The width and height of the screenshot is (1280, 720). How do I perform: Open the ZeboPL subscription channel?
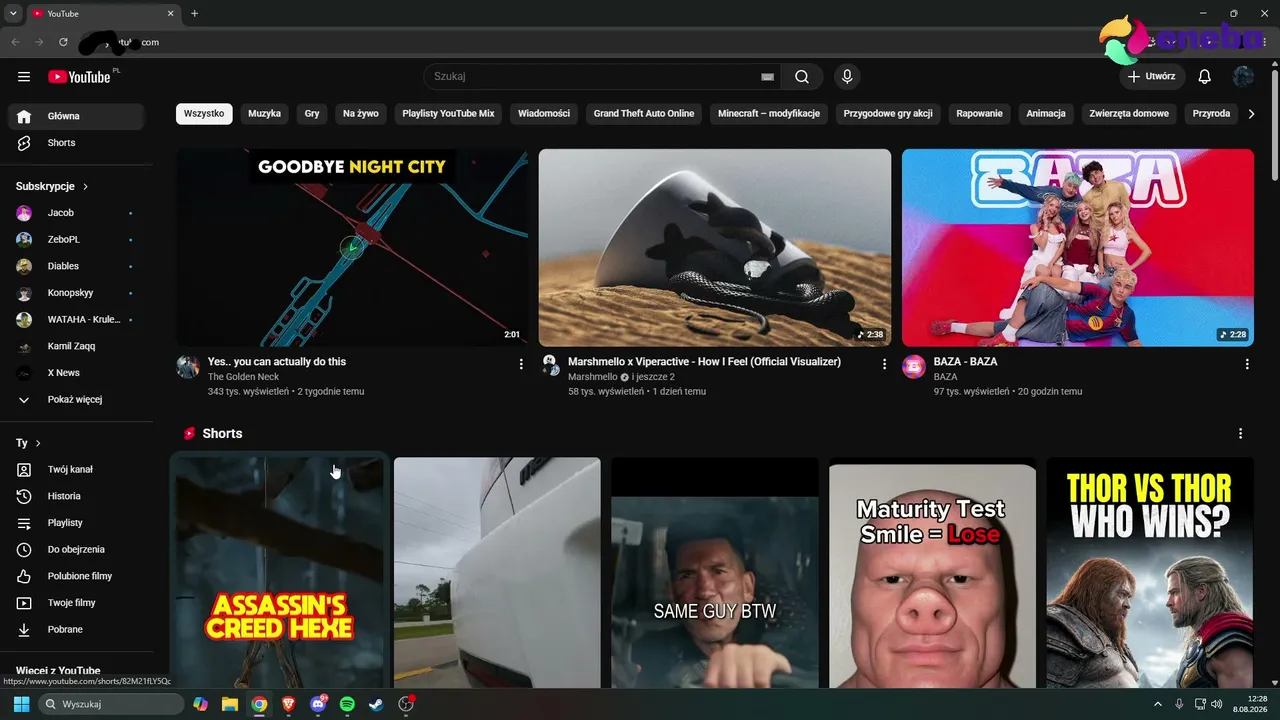[76, 240]
